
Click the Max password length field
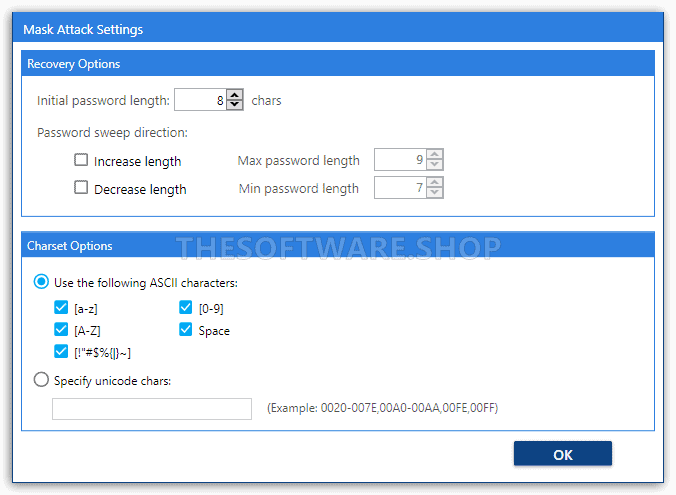(400, 160)
